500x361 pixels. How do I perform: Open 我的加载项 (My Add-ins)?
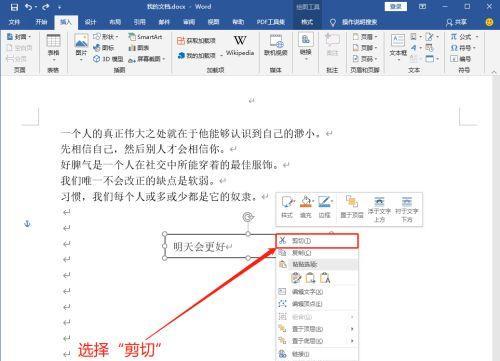(198, 55)
